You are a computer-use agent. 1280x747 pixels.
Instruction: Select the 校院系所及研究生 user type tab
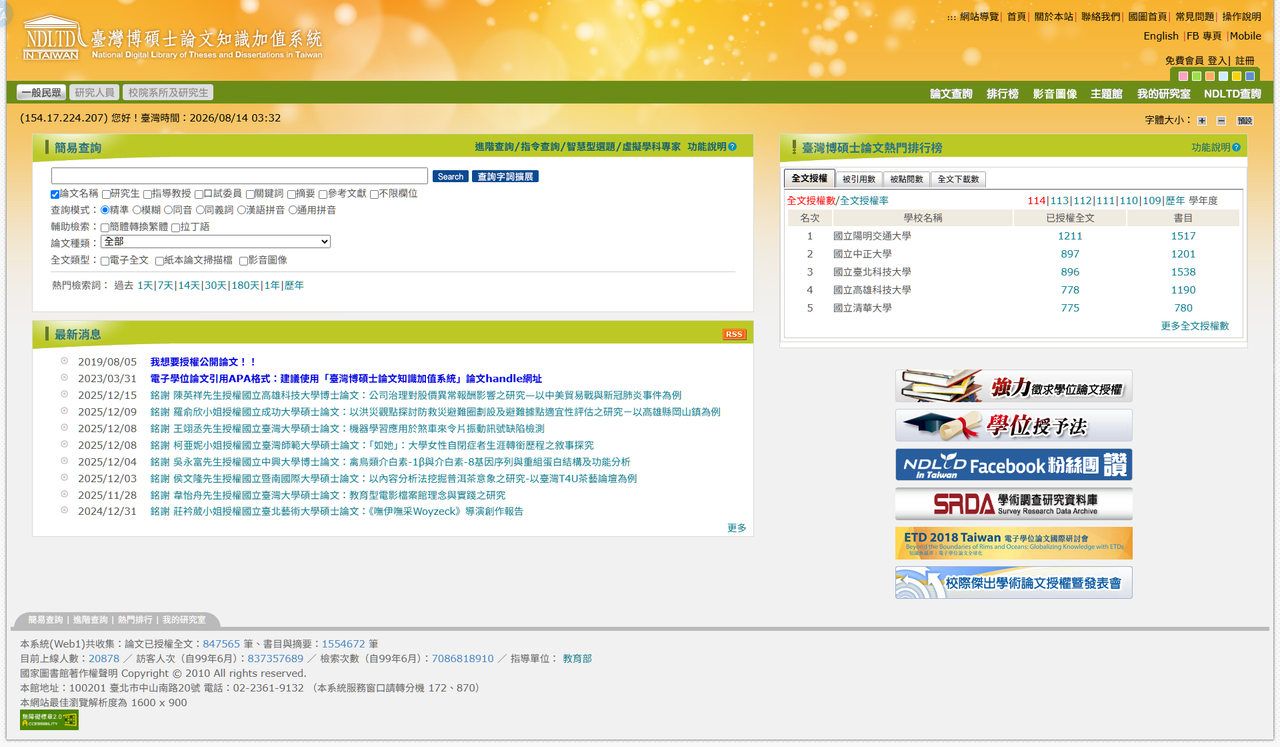coord(168,93)
